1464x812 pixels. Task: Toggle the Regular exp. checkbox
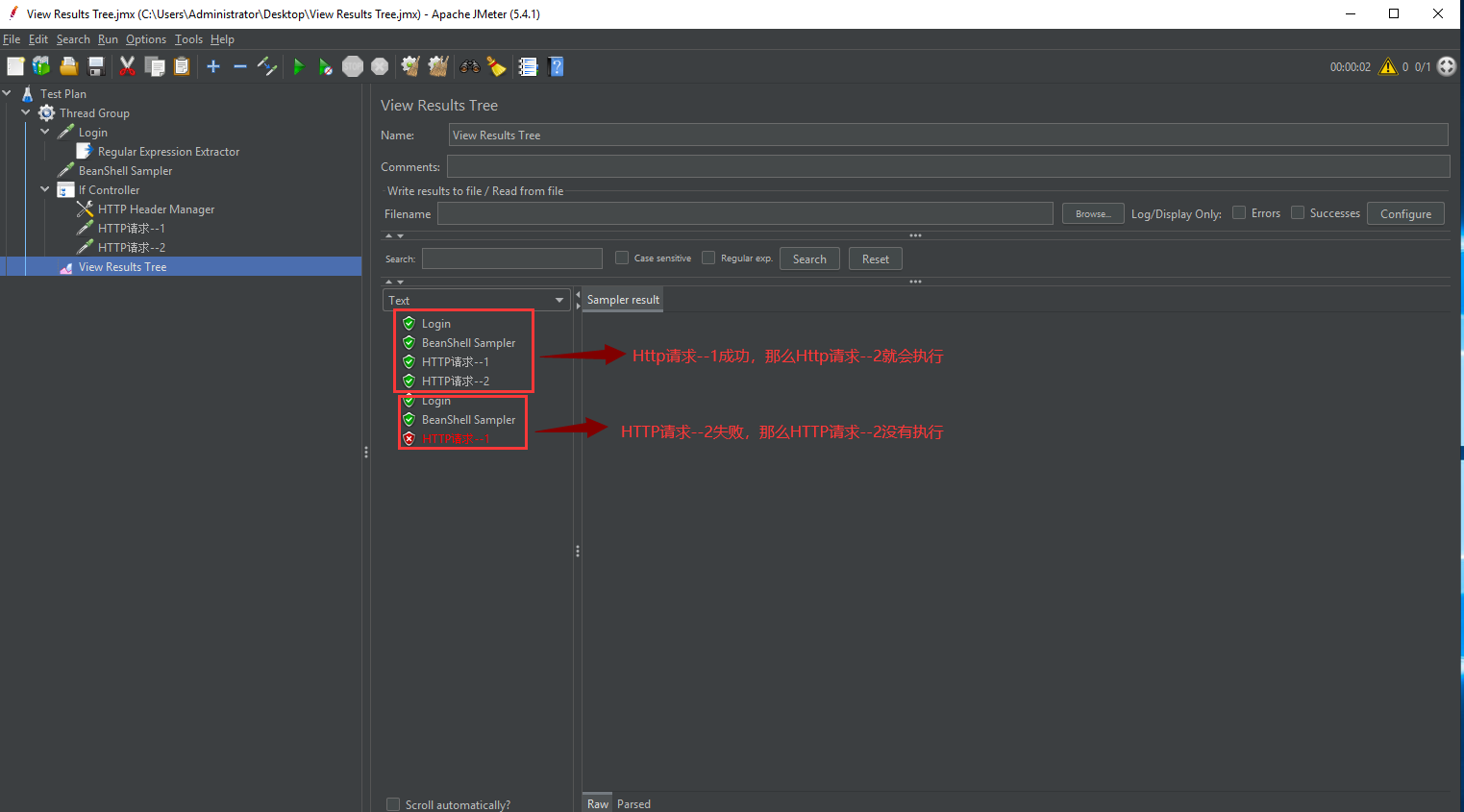[708, 258]
